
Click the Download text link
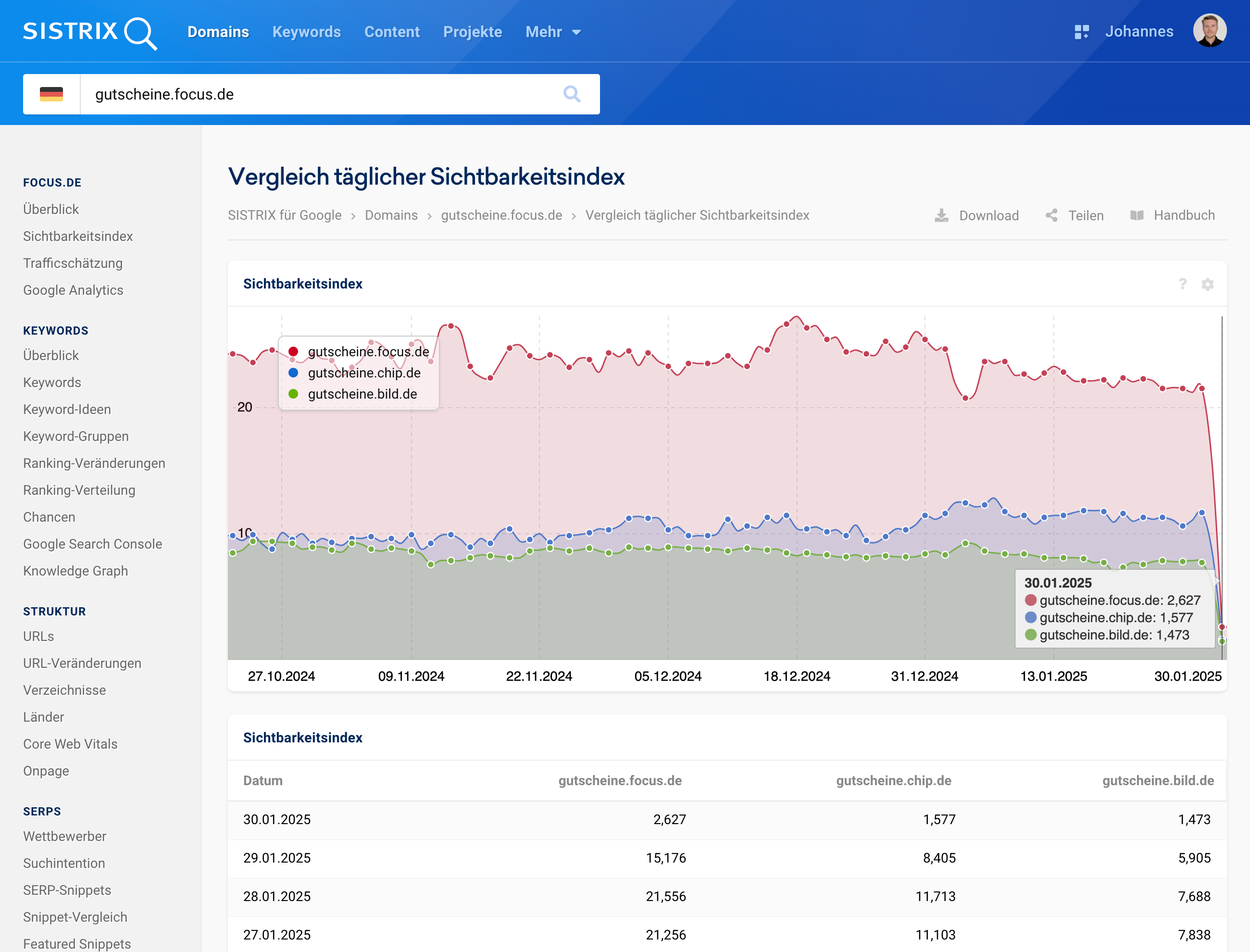[x=989, y=215]
